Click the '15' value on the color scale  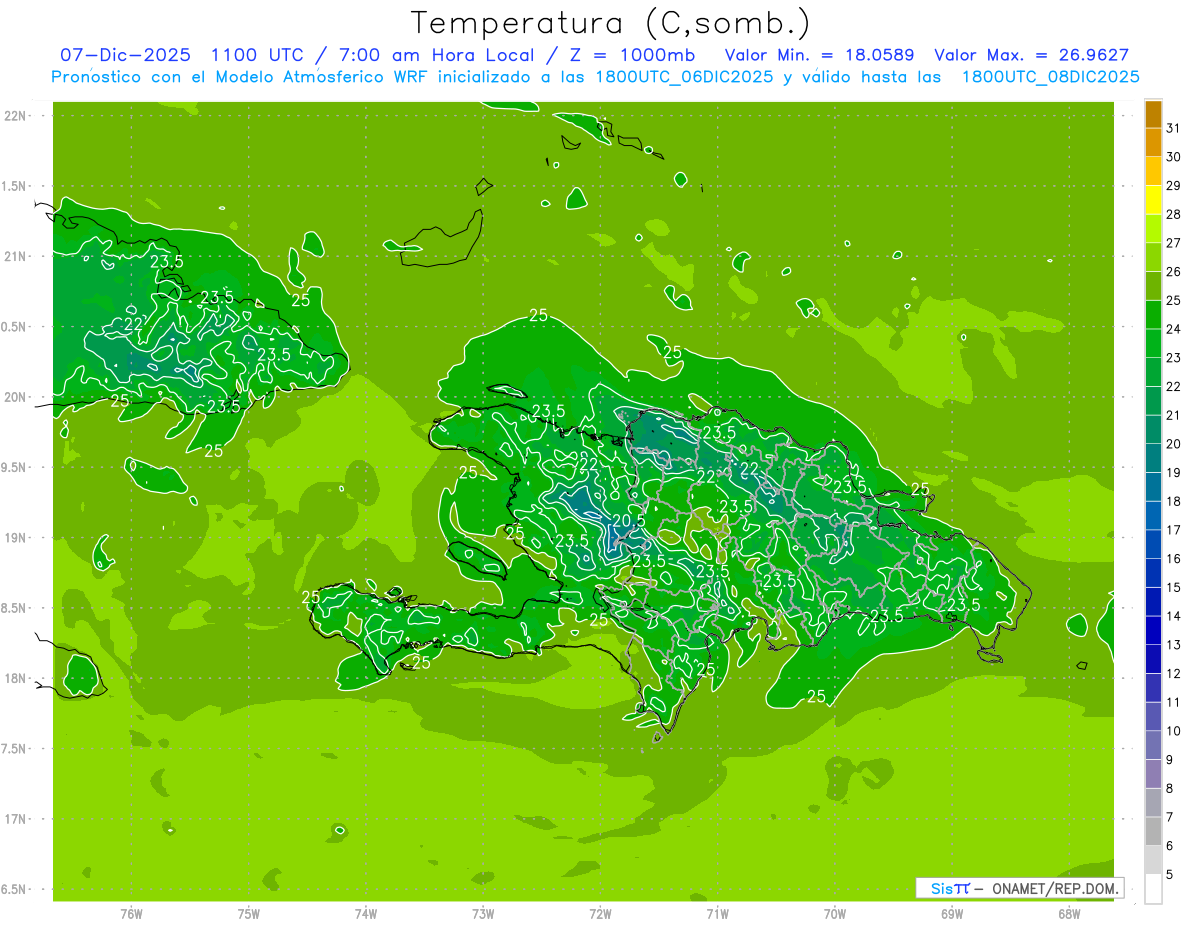click(x=1173, y=587)
